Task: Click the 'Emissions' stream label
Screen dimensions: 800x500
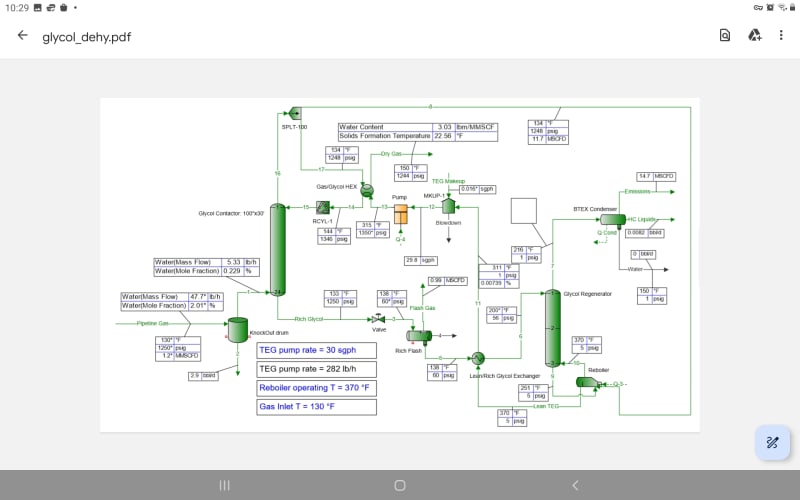Action: [638, 192]
